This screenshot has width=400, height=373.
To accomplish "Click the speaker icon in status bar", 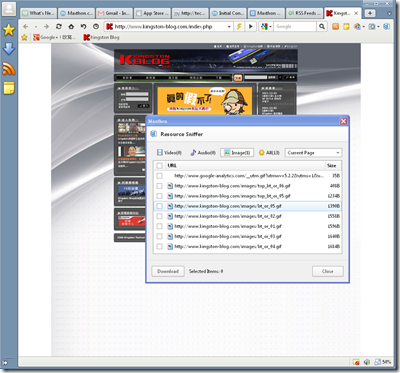I will click(x=367, y=362).
